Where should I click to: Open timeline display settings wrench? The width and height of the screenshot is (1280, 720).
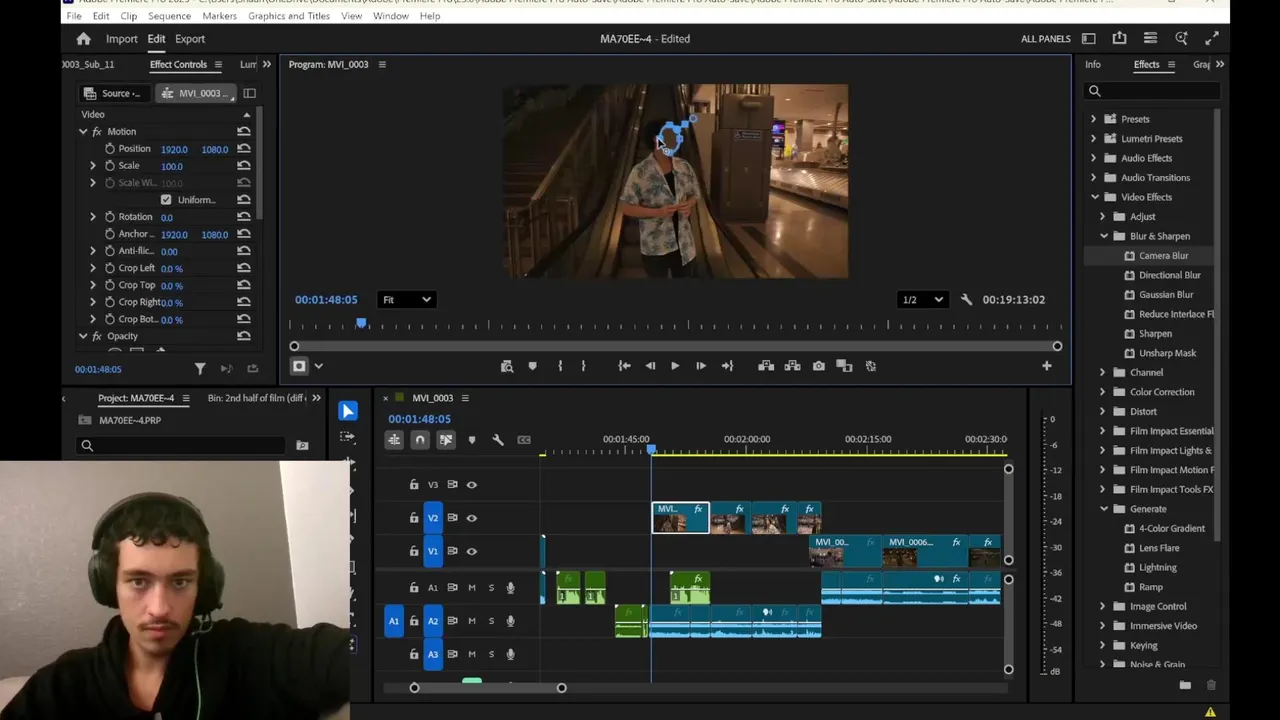(x=498, y=440)
